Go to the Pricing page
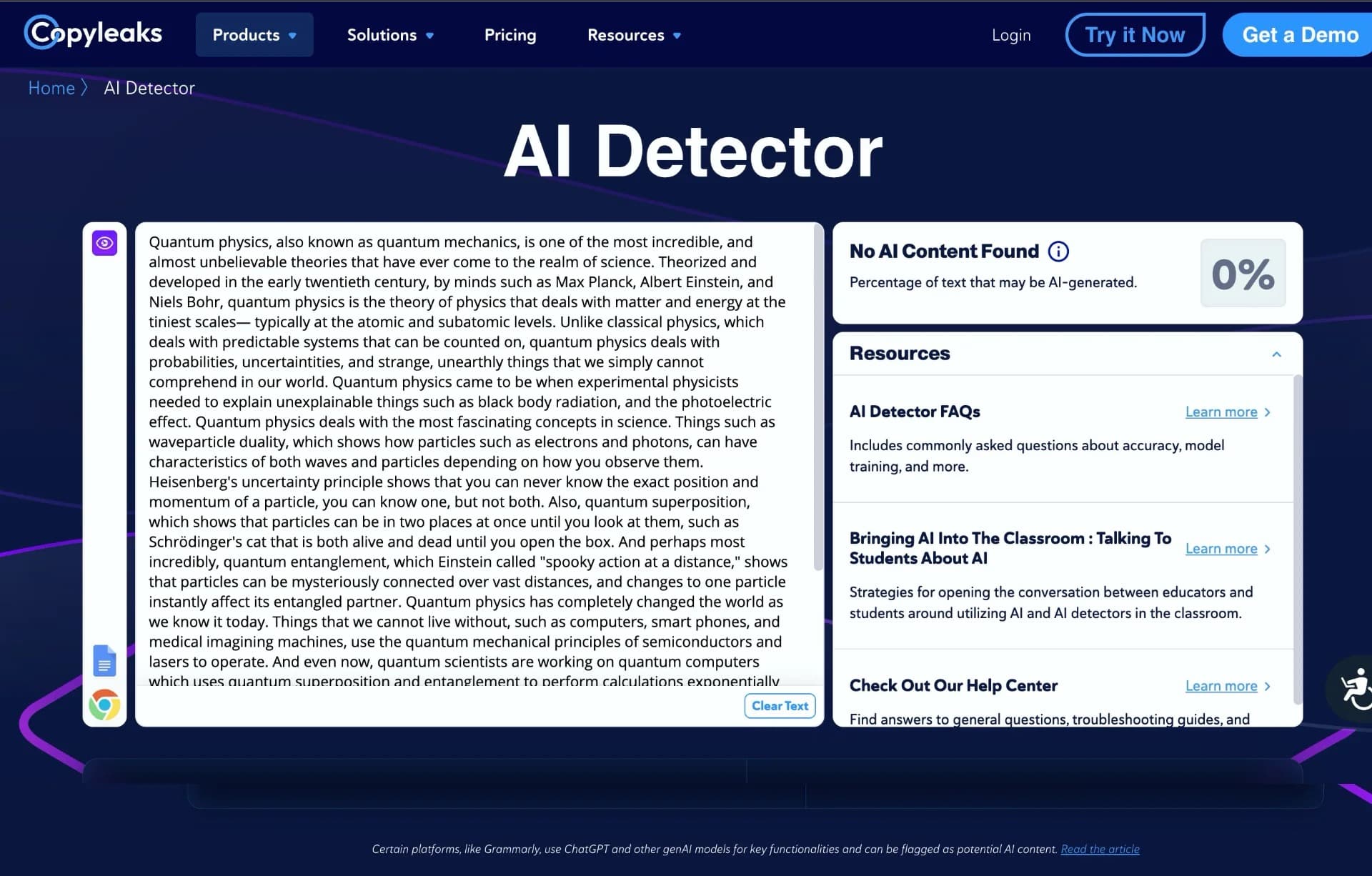This screenshot has width=1372, height=876. click(x=510, y=34)
